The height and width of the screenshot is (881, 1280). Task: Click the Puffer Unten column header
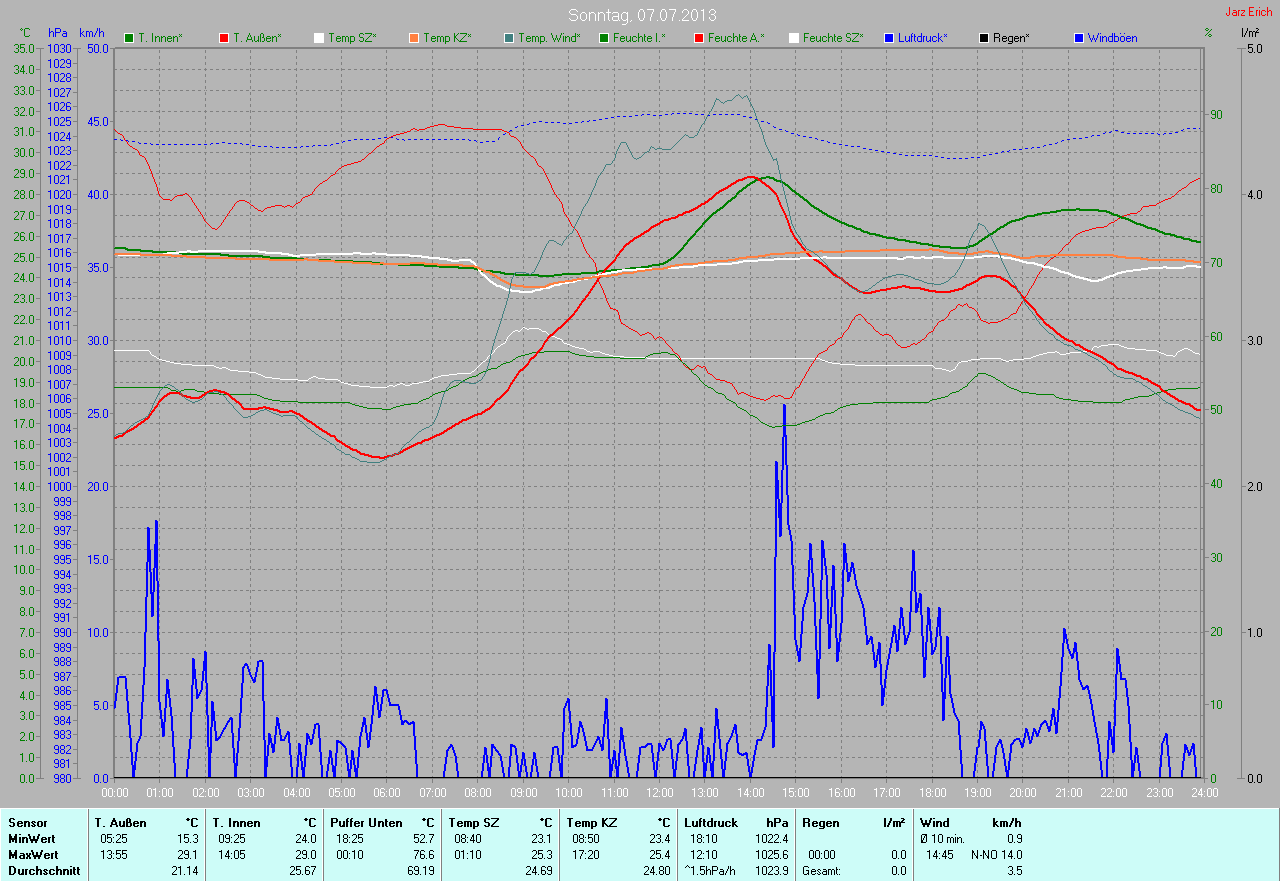(x=366, y=822)
